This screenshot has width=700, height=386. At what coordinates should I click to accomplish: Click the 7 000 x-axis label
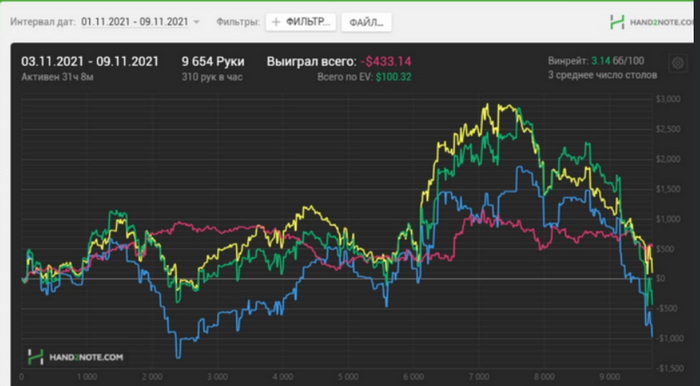[479, 377]
